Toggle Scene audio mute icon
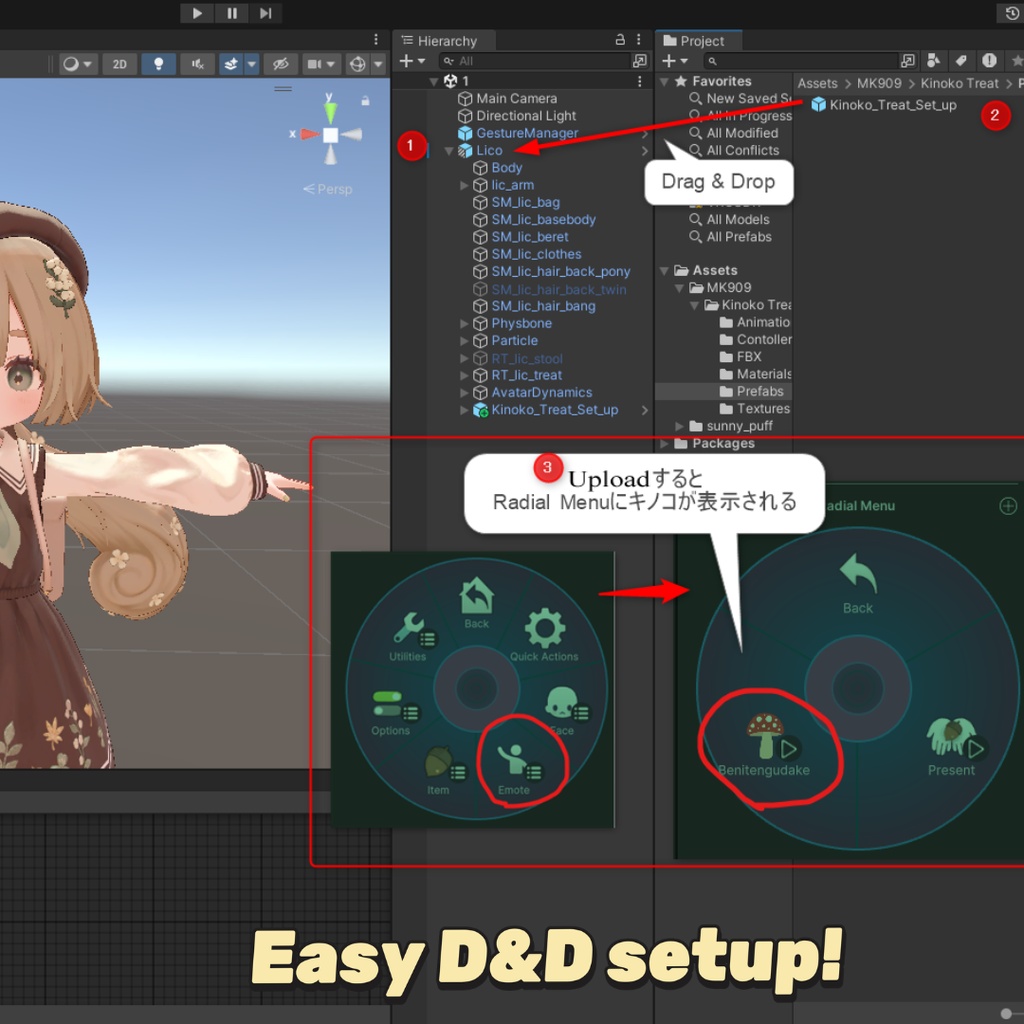Screen dimensions: 1024x1024 click(197, 64)
